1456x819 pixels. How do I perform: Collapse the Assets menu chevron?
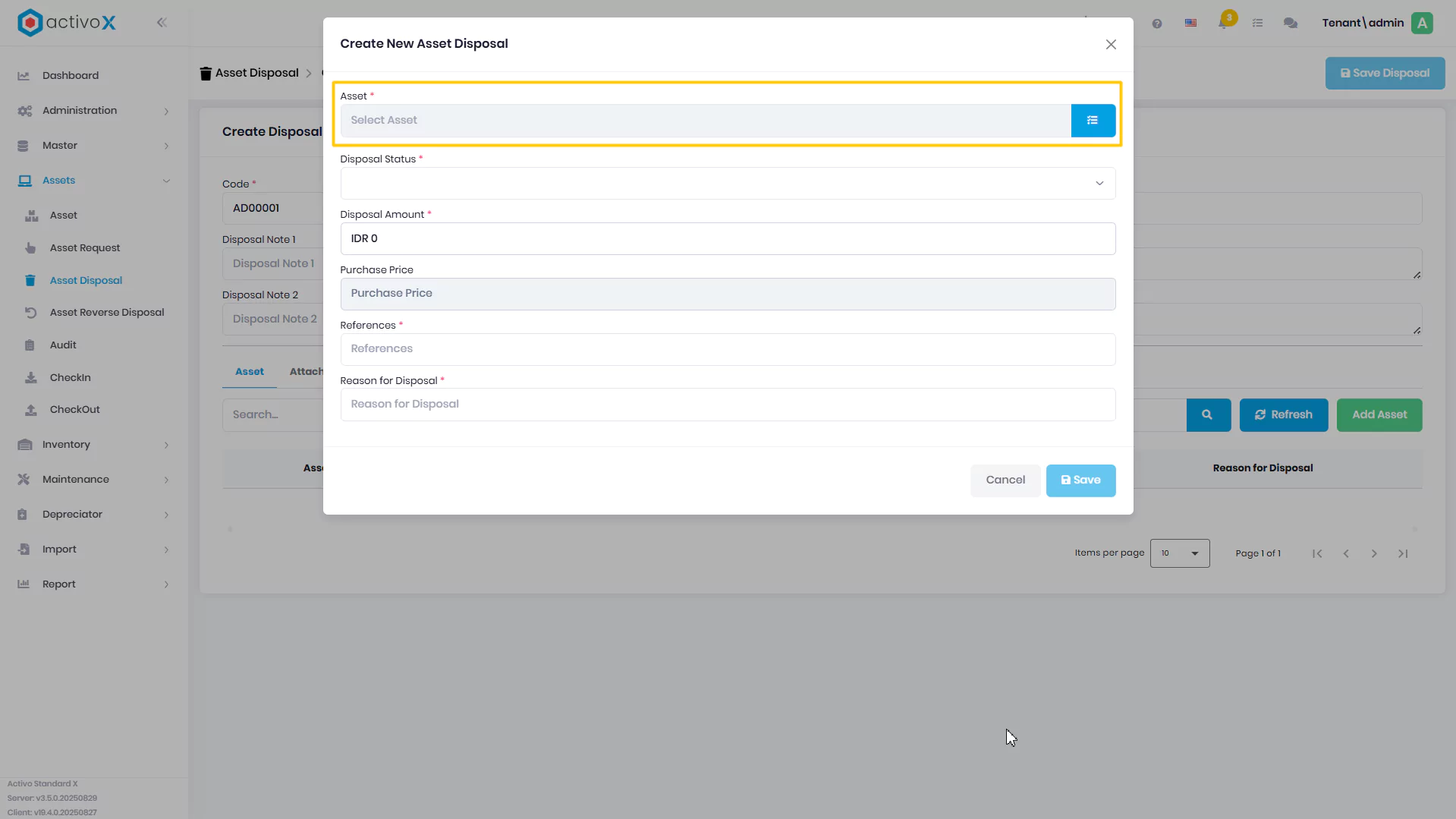point(166,181)
